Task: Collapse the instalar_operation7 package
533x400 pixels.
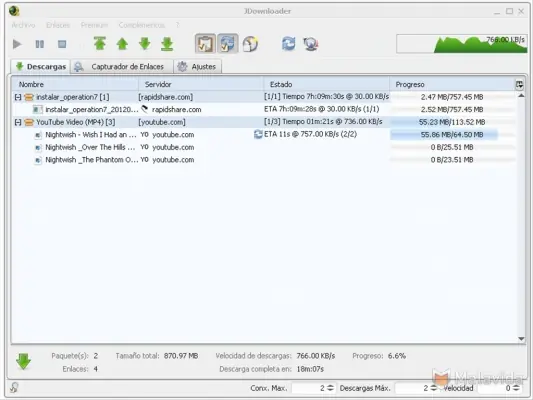Action: [18, 97]
